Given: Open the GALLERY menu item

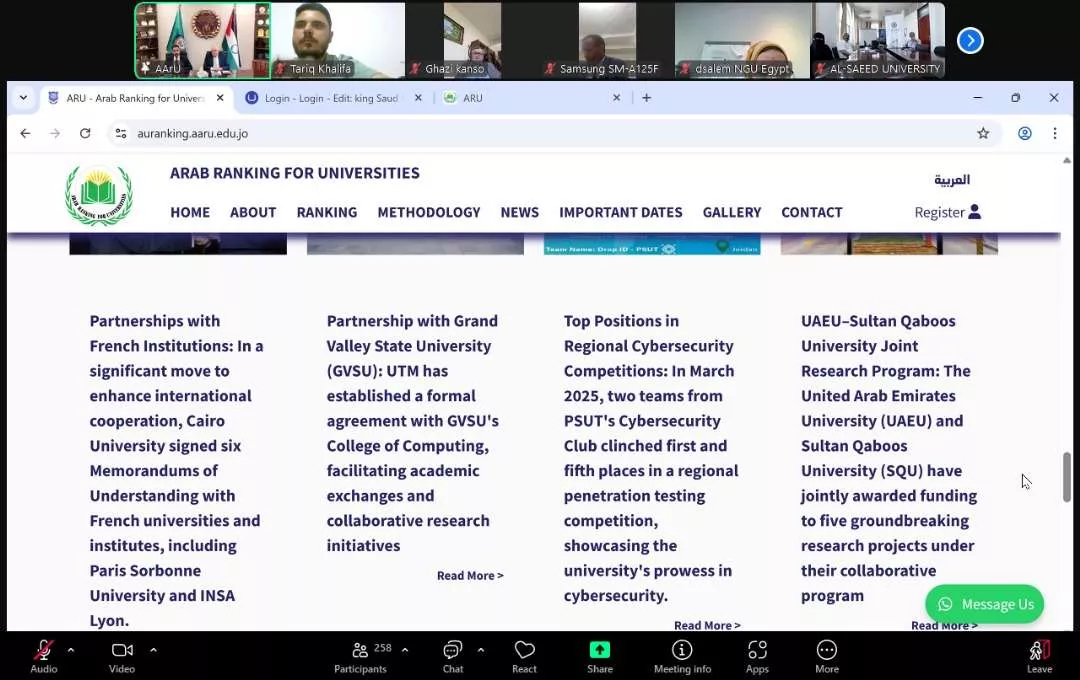Looking at the screenshot, I should coord(731,212).
